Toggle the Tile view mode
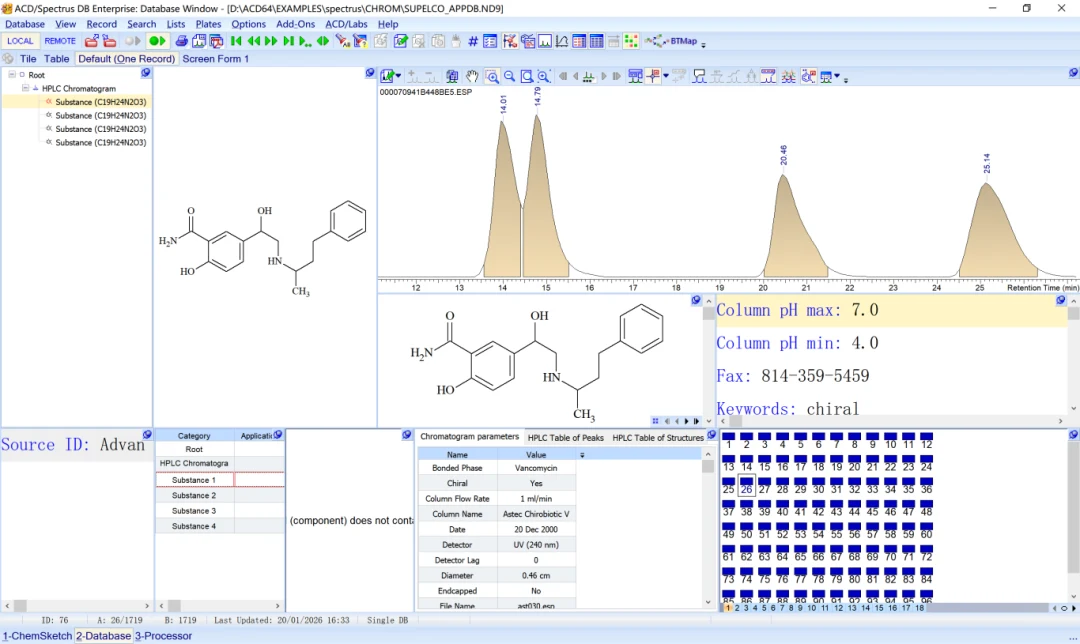The image size is (1080, 644). coord(28,59)
